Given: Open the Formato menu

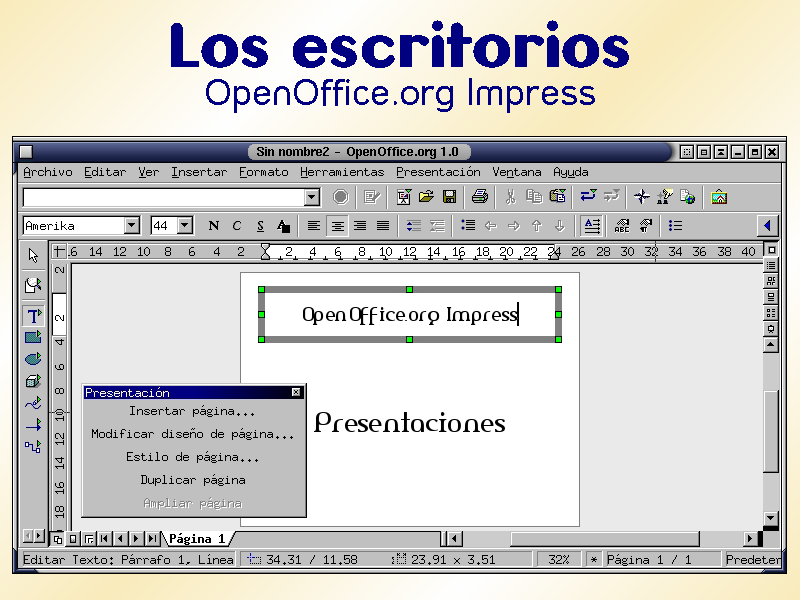Looking at the screenshot, I should (263, 172).
